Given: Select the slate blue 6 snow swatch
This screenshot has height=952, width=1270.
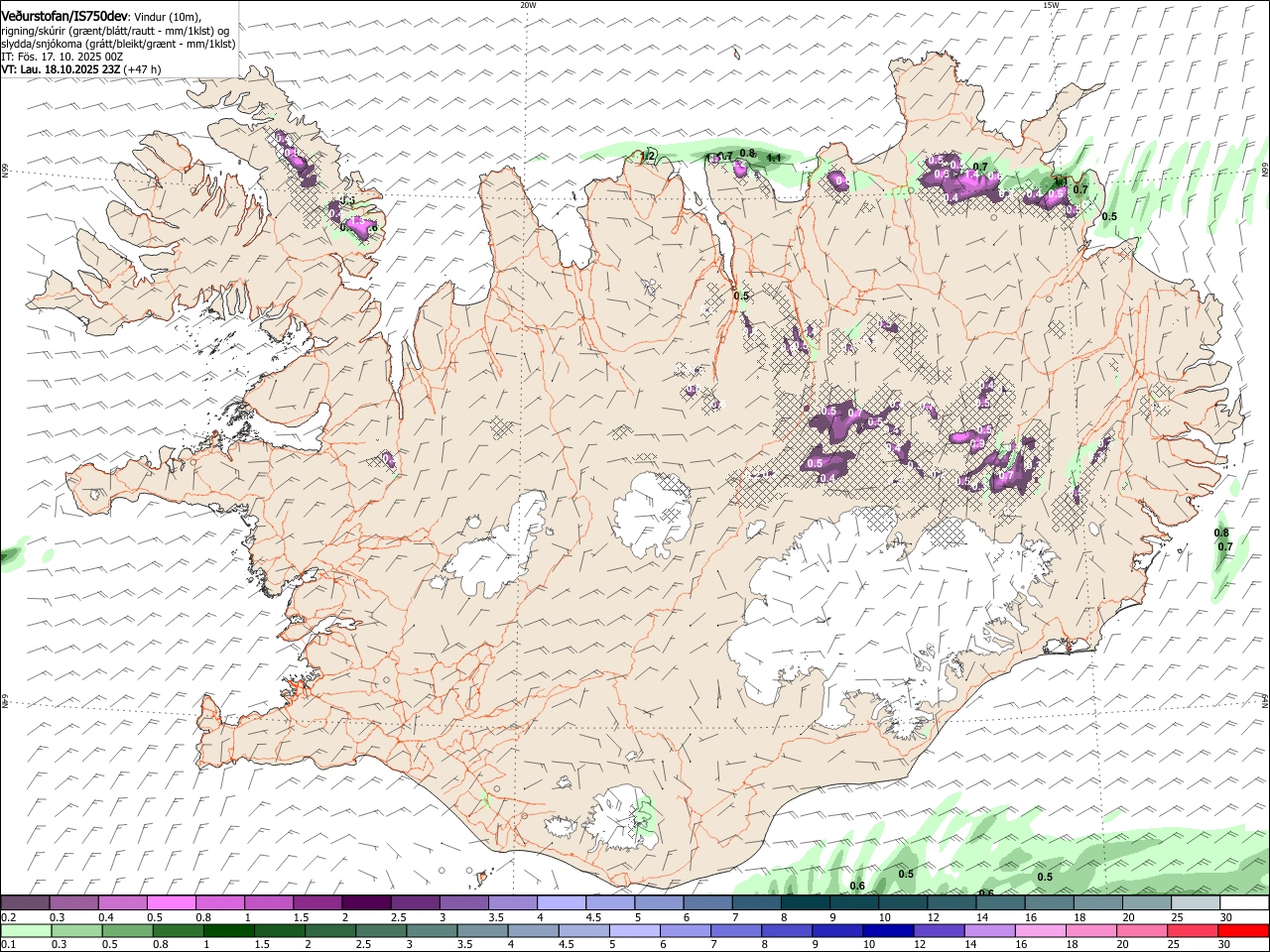Looking at the screenshot, I should click(707, 903).
